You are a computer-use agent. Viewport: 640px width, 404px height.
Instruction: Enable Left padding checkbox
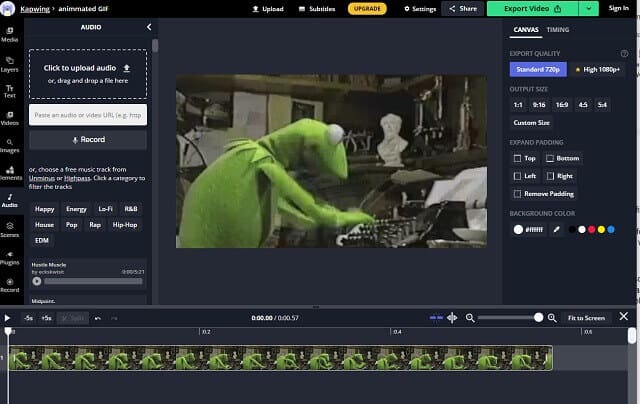coord(517,176)
